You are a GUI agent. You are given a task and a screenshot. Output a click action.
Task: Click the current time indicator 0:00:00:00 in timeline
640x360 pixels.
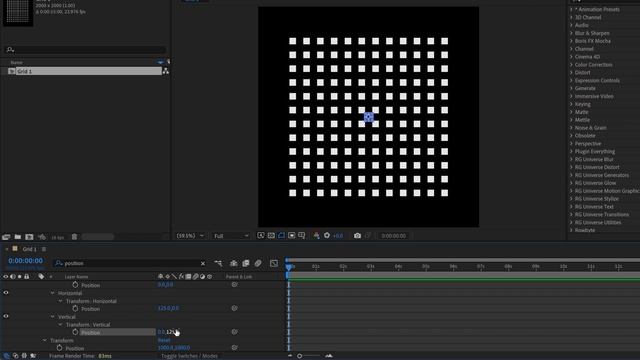coord(25,261)
